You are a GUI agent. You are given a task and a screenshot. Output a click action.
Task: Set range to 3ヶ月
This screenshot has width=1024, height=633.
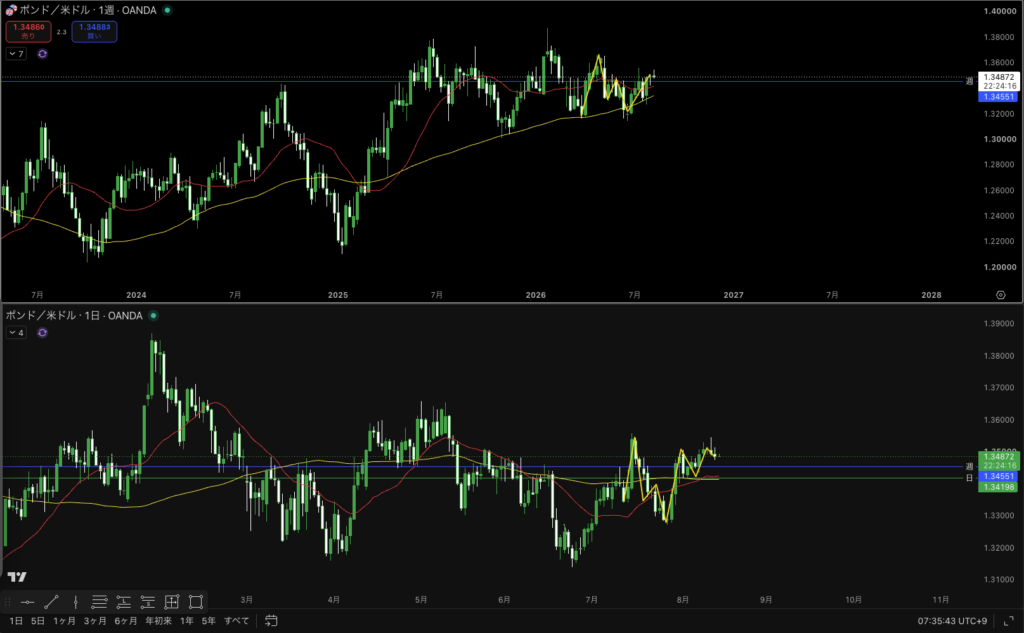pyautogui.click(x=95, y=621)
